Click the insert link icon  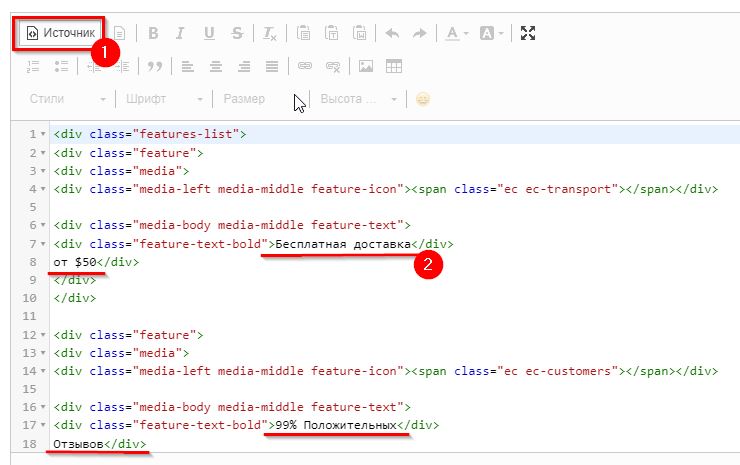click(x=305, y=66)
